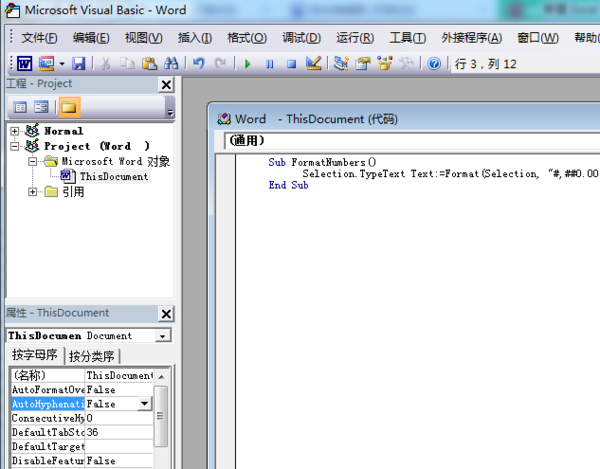Collapse the Project (Word) node
Viewport: 600px width, 469px height.
pos(15,146)
